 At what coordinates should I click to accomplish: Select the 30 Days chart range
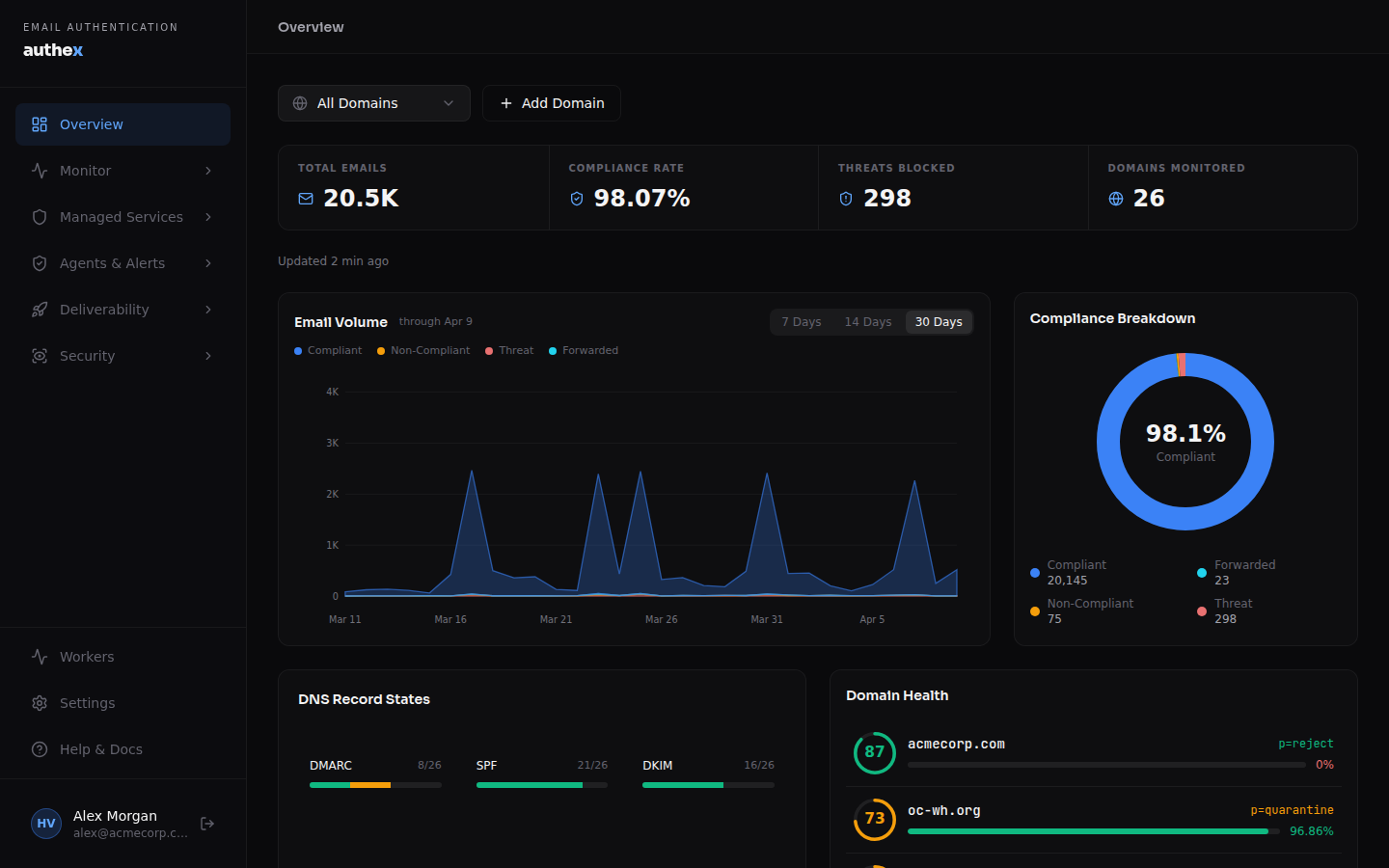(x=939, y=322)
